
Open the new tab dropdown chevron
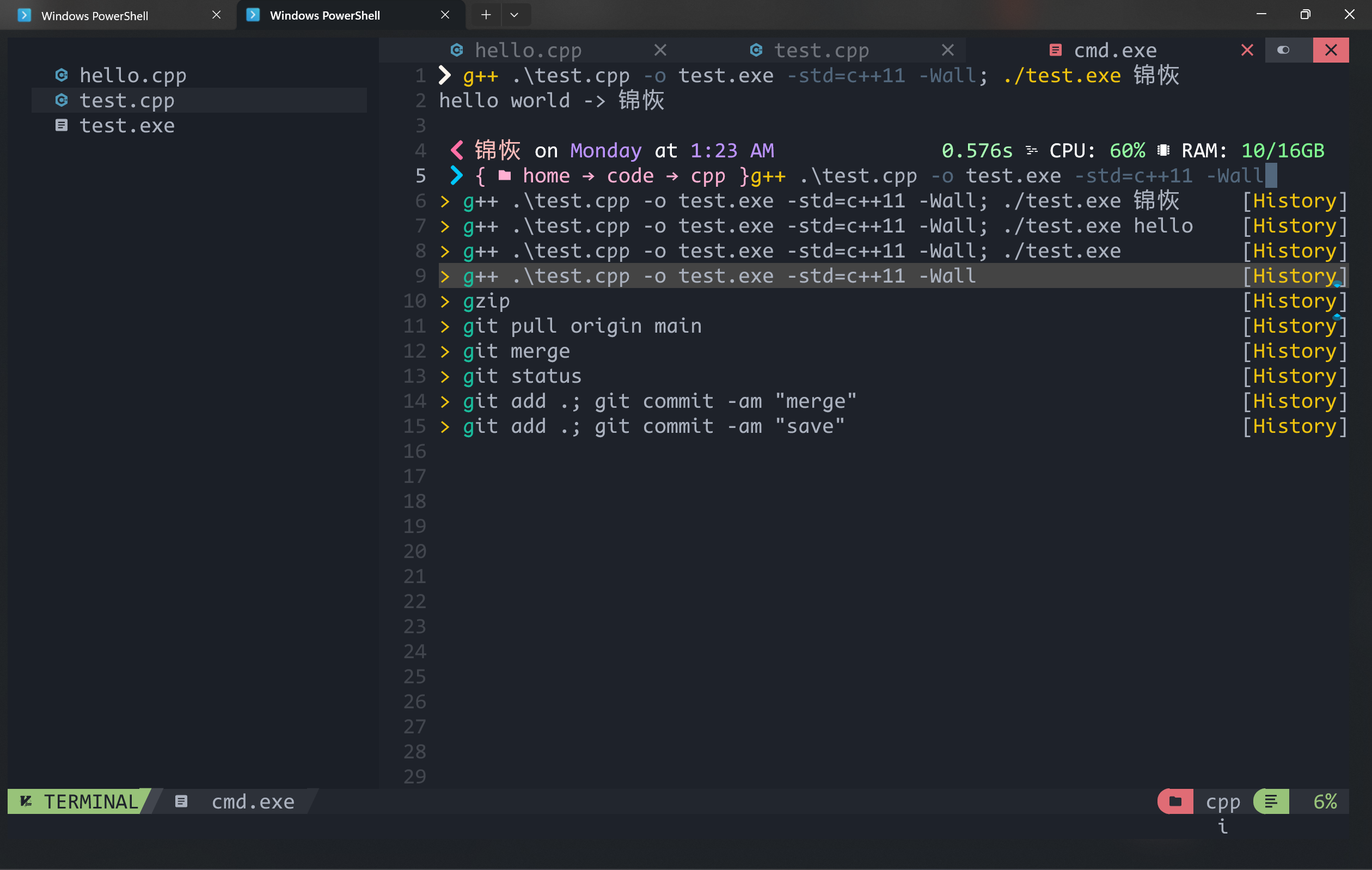point(515,15)
